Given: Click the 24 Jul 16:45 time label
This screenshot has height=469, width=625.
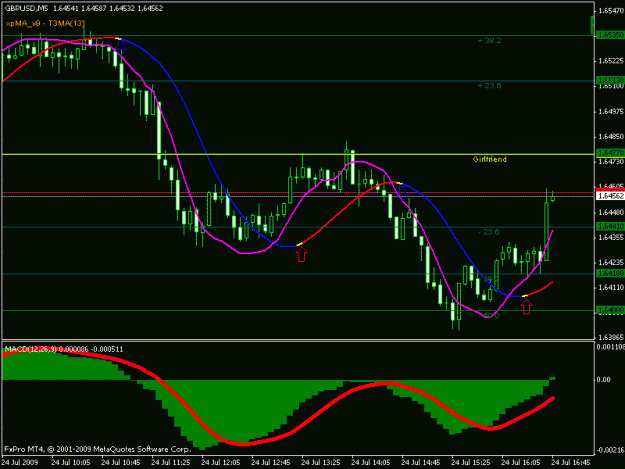Looking at the screenshot, I should click(x=570, y=463).
